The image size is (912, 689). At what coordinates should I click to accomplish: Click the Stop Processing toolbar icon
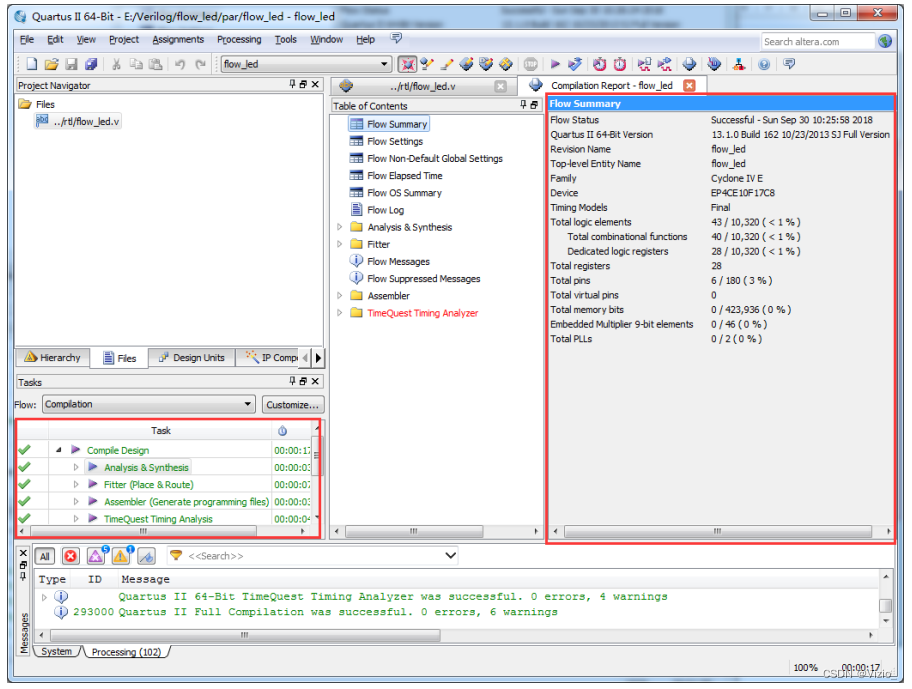coord(530,64)
